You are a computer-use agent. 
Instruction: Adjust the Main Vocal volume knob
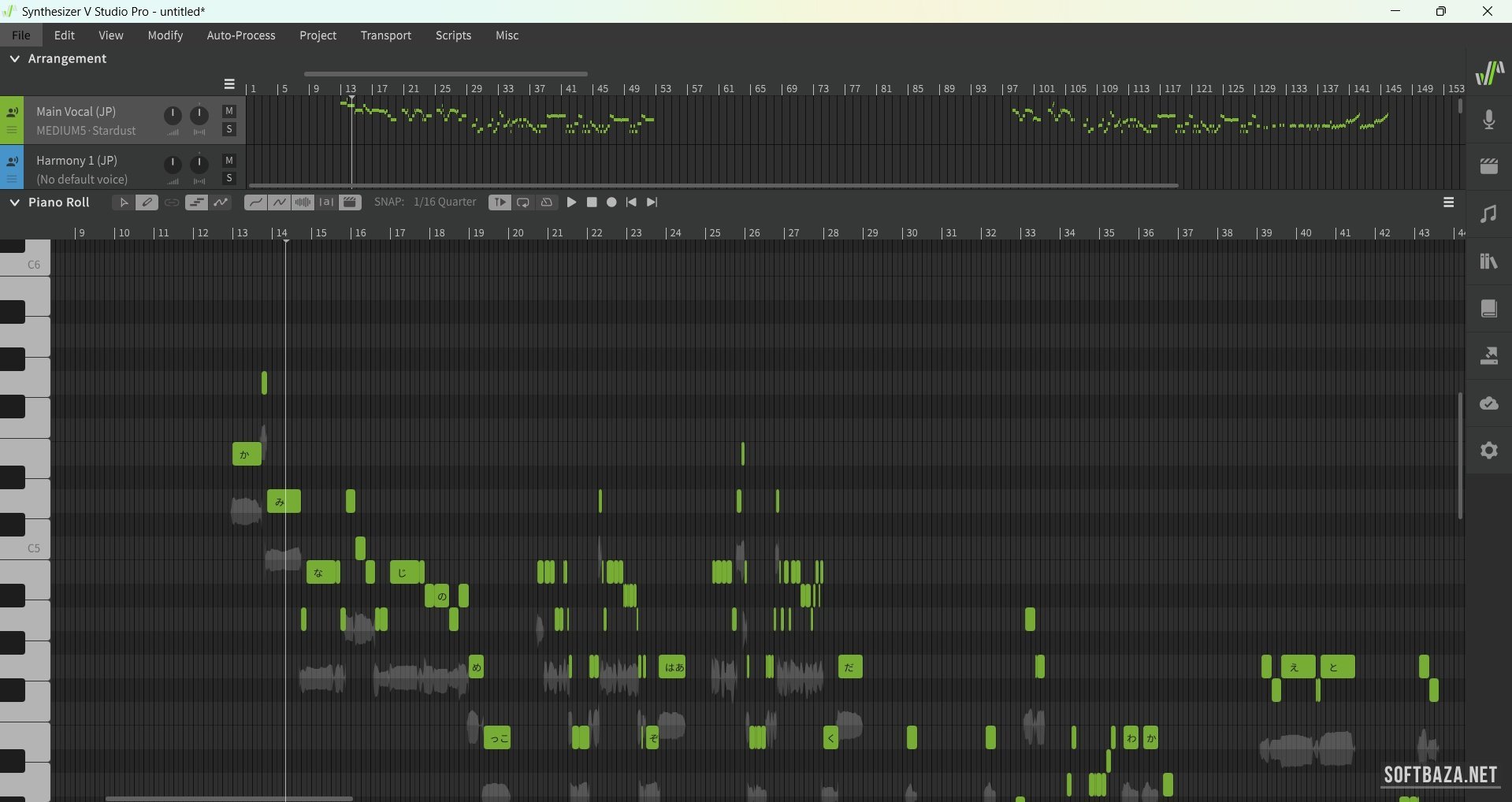[x=173, y=115]
